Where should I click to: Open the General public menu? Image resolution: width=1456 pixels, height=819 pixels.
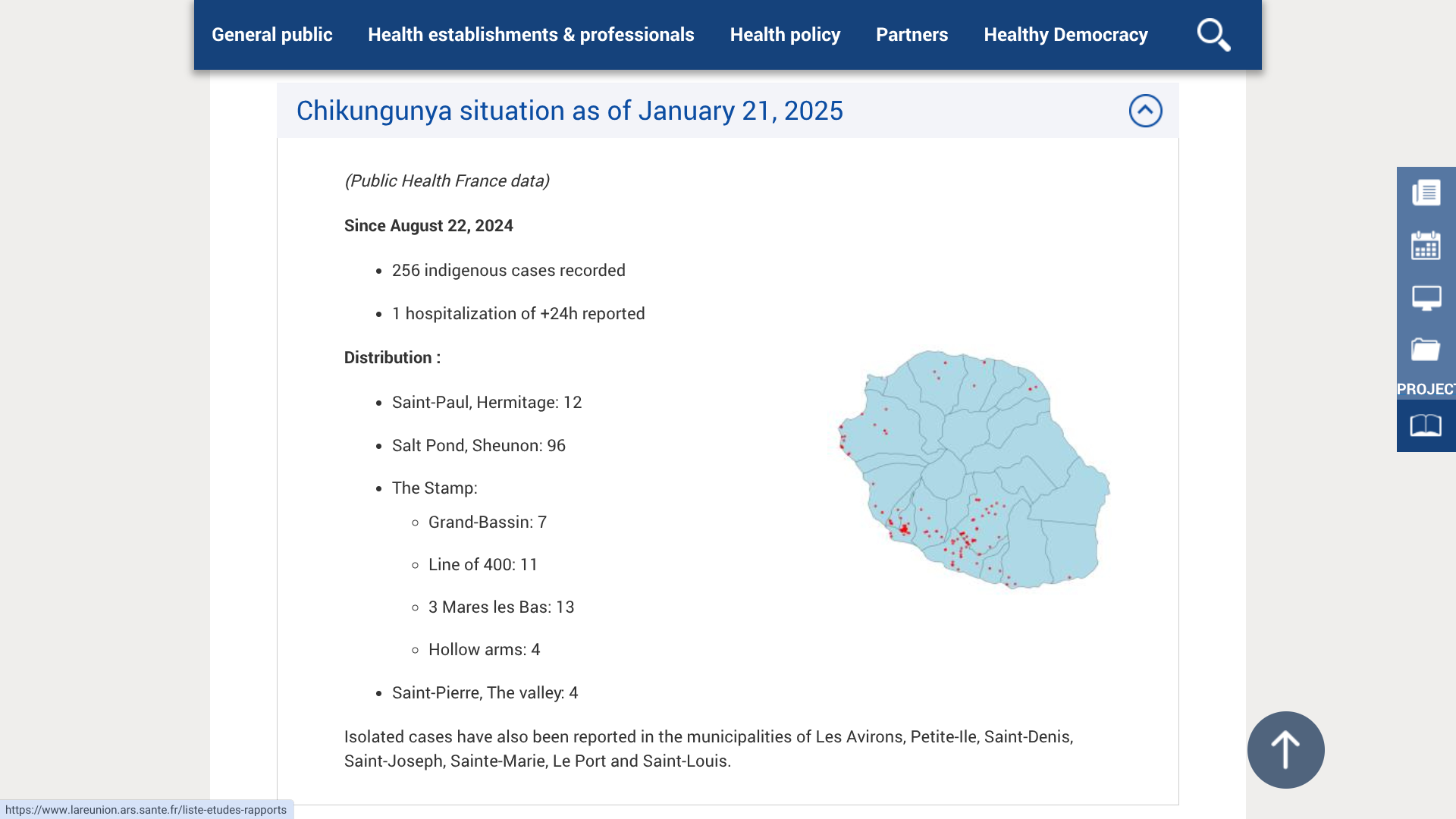pyautogui.click(x=271, y=35)
